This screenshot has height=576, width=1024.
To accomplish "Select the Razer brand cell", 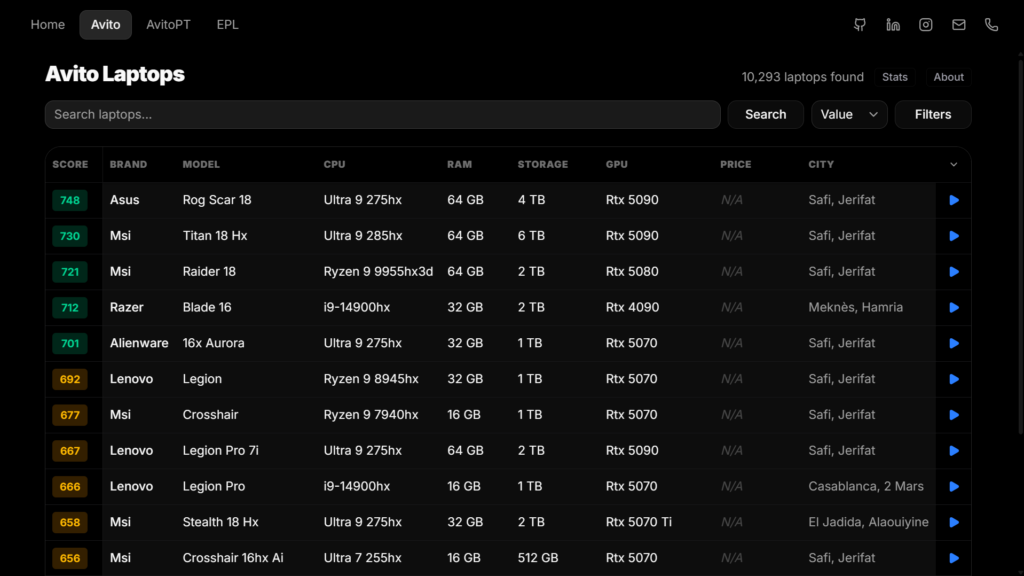I will tap(126, 308).
